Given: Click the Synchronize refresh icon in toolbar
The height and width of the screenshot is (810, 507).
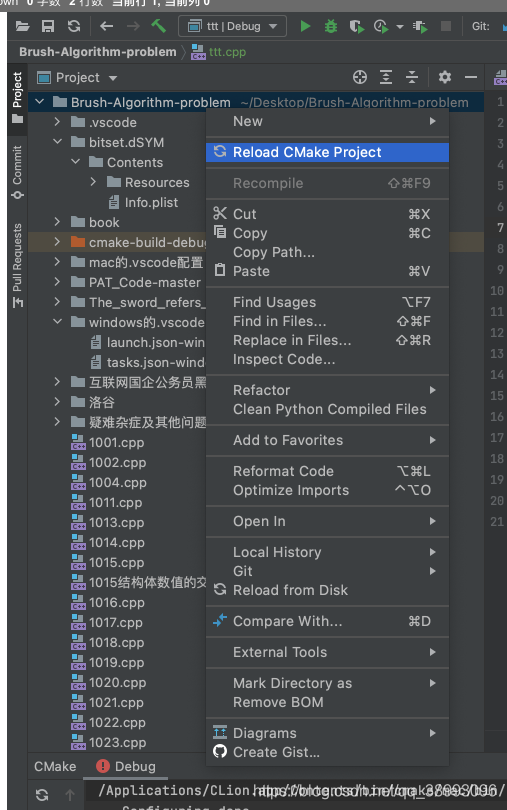Looking at the screenshot, I should point(74,26).
